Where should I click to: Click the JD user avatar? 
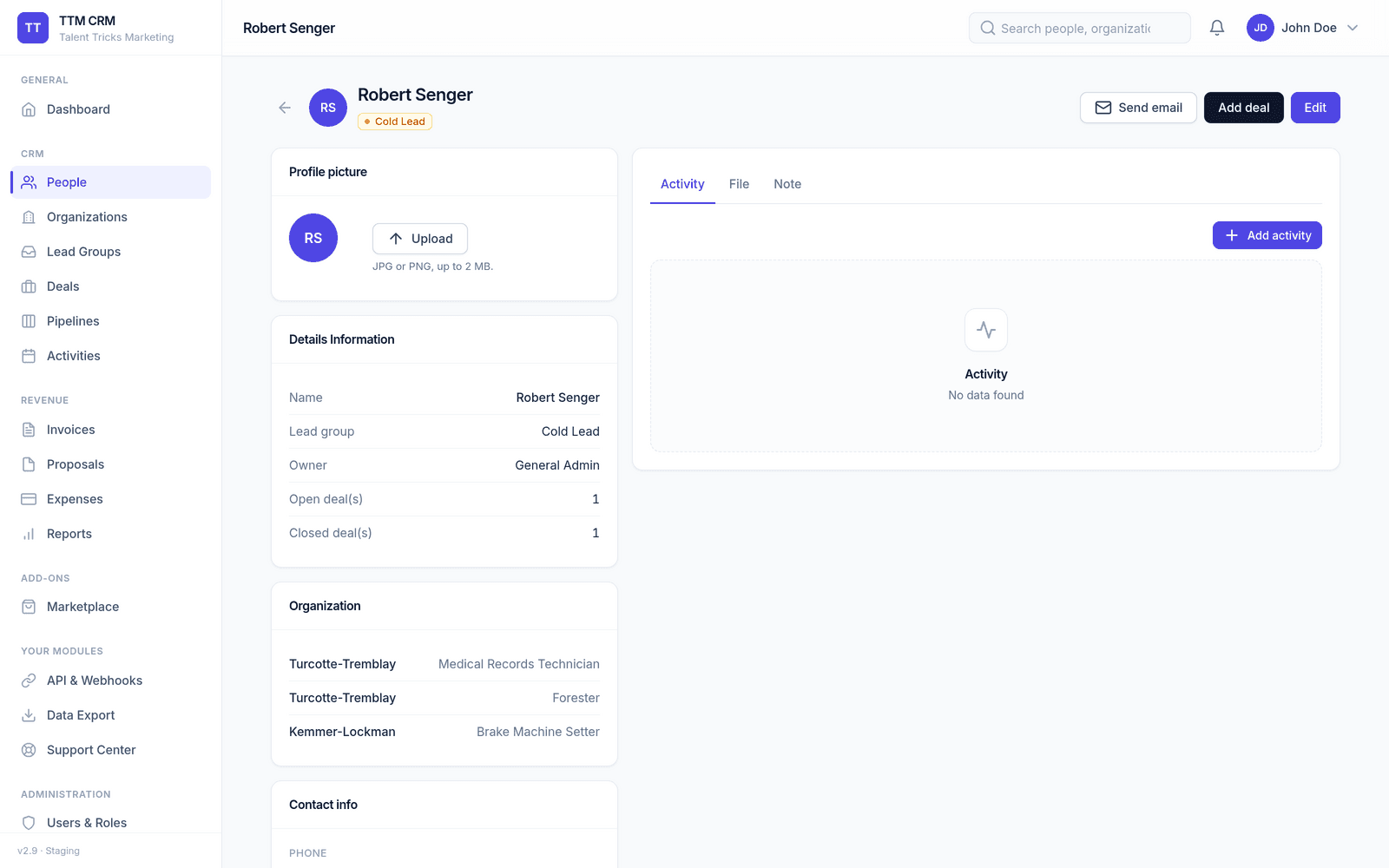[x=1261, y=28]
